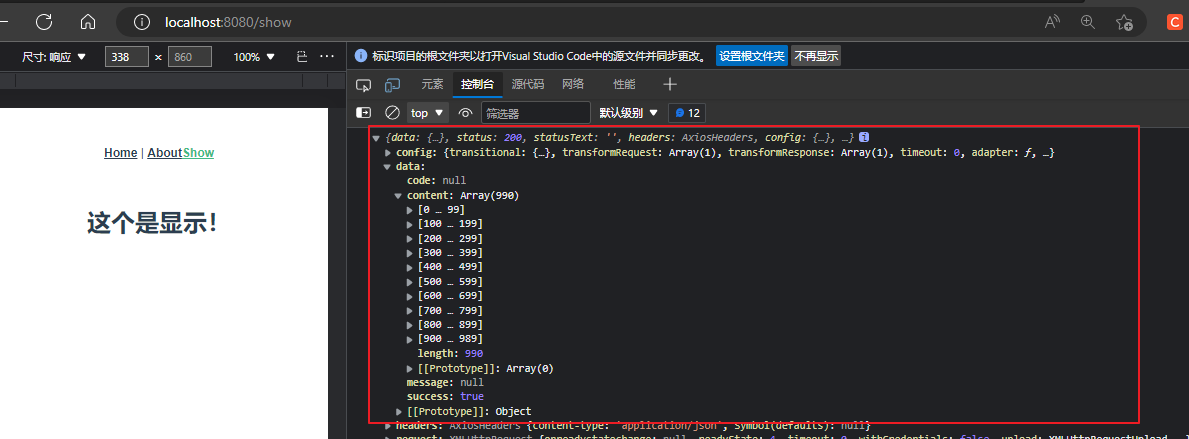1189x439 pixels.
Task: Open the About link
Action: pyautogui.click(x=165, y=153)
